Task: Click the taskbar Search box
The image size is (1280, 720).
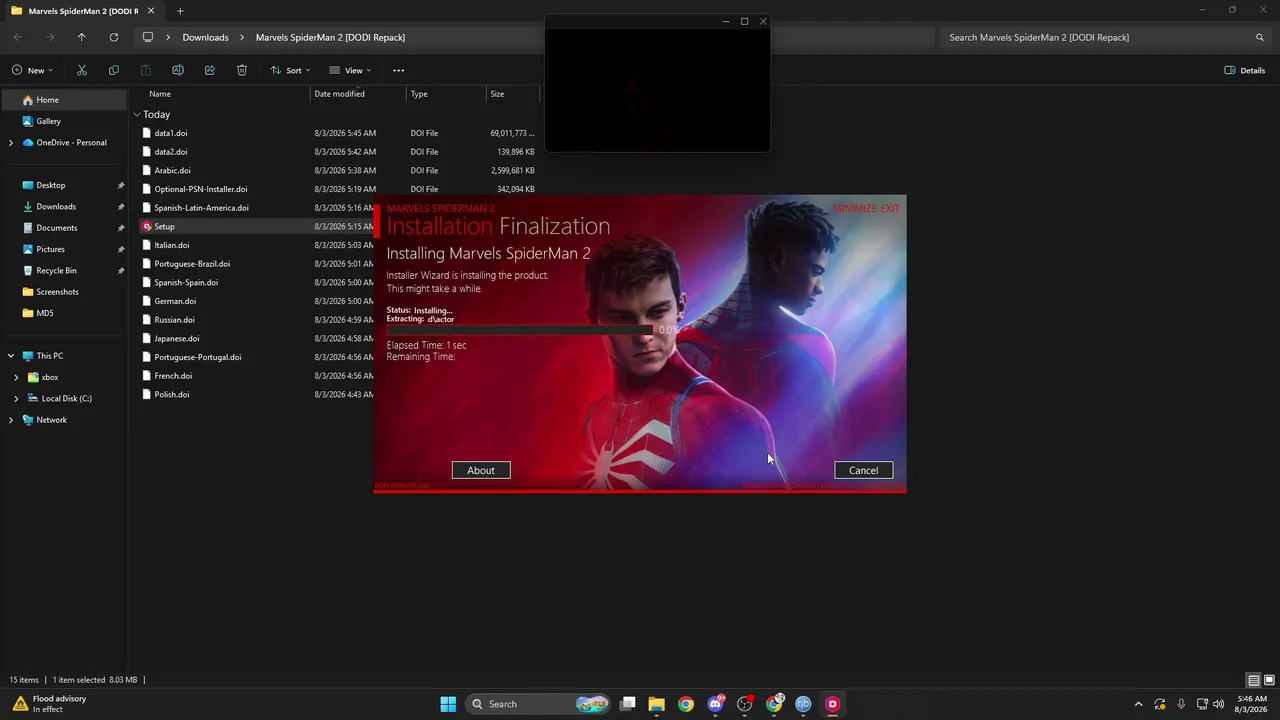Action: click(539, 704)
